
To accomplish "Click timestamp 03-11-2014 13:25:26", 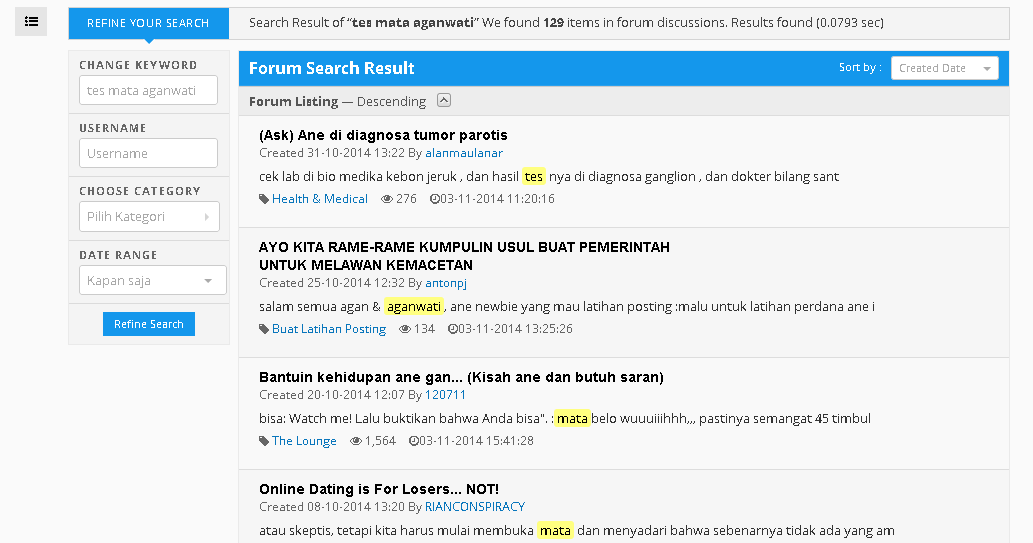I will (515, 329).
